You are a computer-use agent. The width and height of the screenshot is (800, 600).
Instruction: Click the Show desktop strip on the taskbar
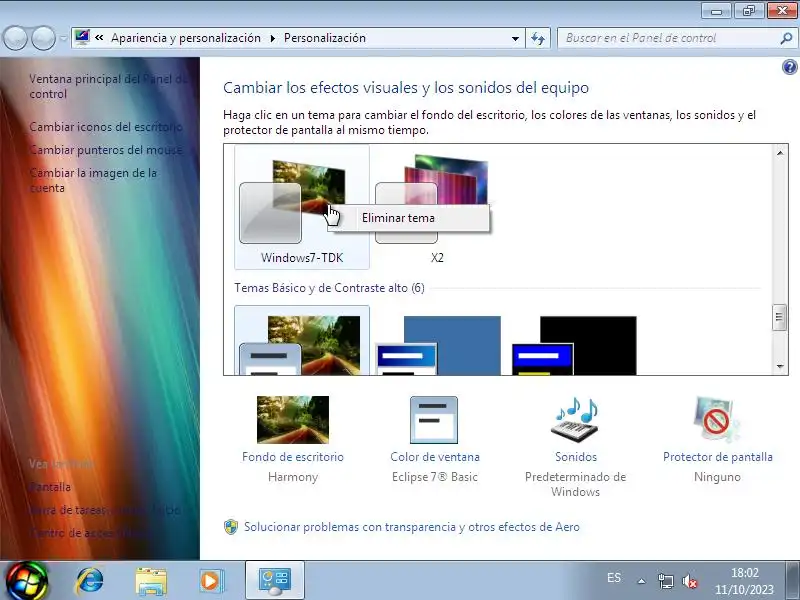793,581
